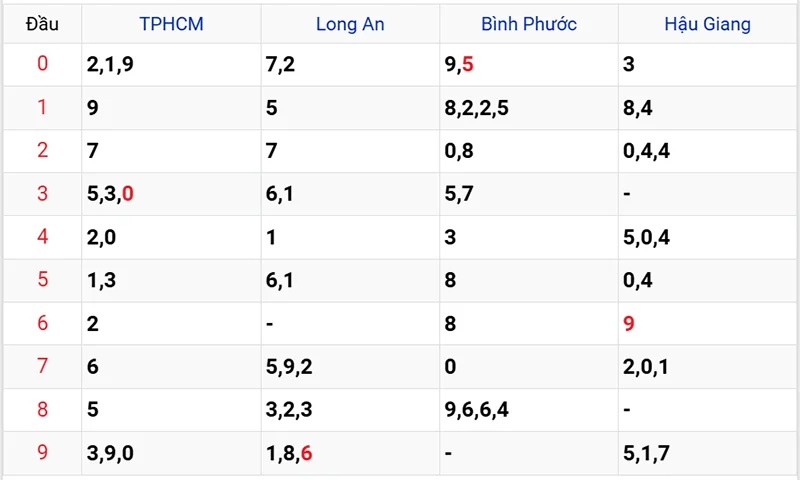The width and height of the screenshot is (800, 480).
Task: Click Long An cell showing 1,8,6
Action: pyautogui.click(x=289, y=453)
